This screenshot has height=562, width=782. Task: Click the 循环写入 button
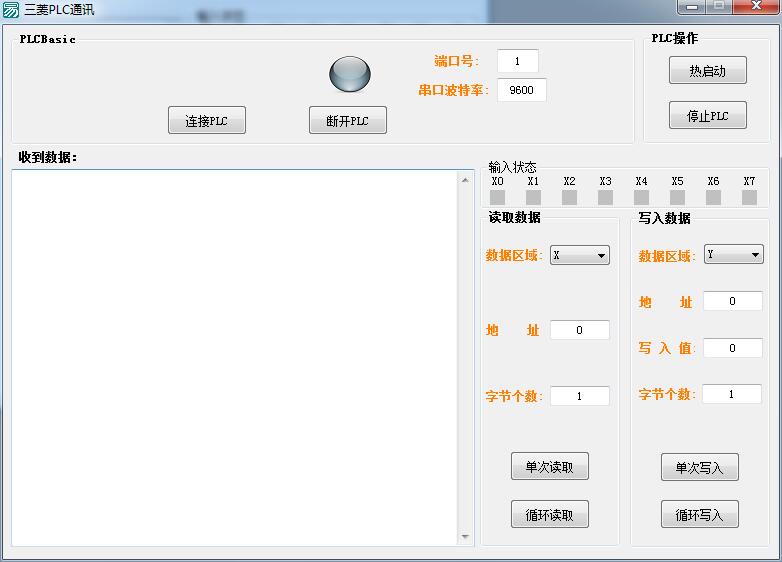[700, 514]
